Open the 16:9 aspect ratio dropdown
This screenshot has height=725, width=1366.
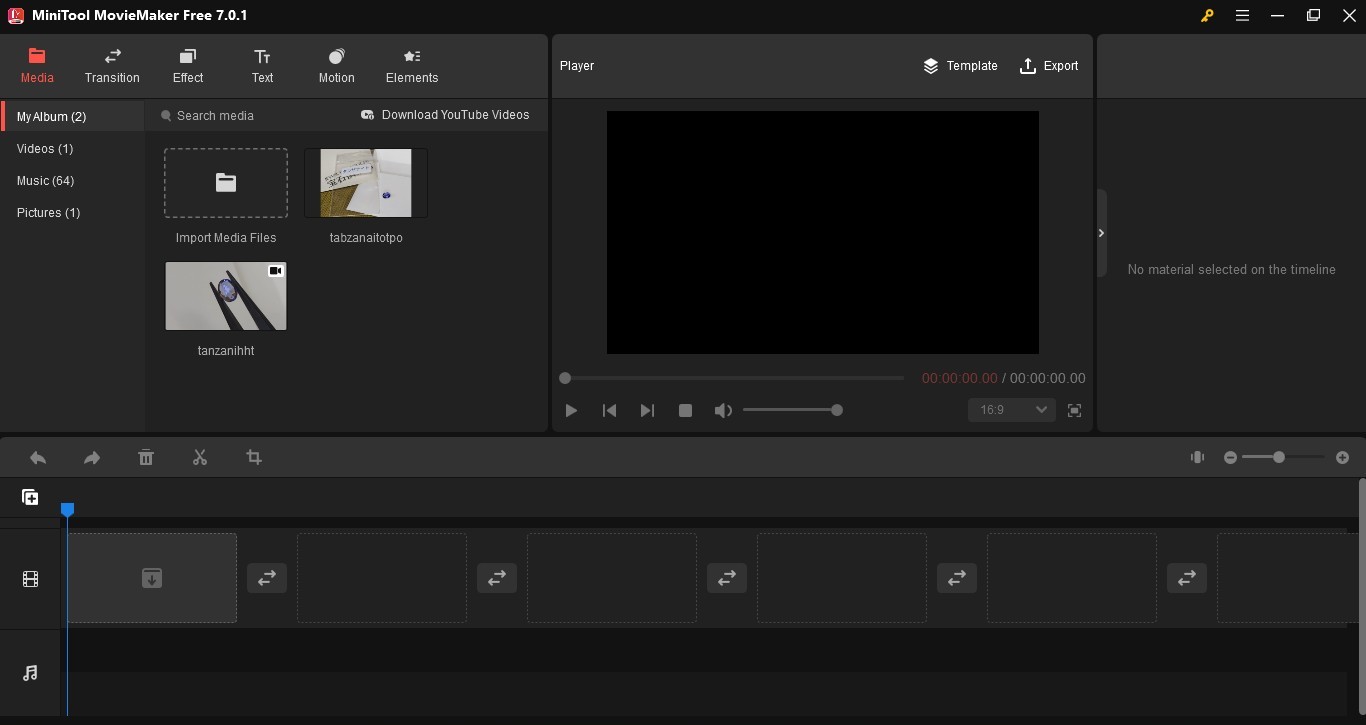click(1011, 410)
